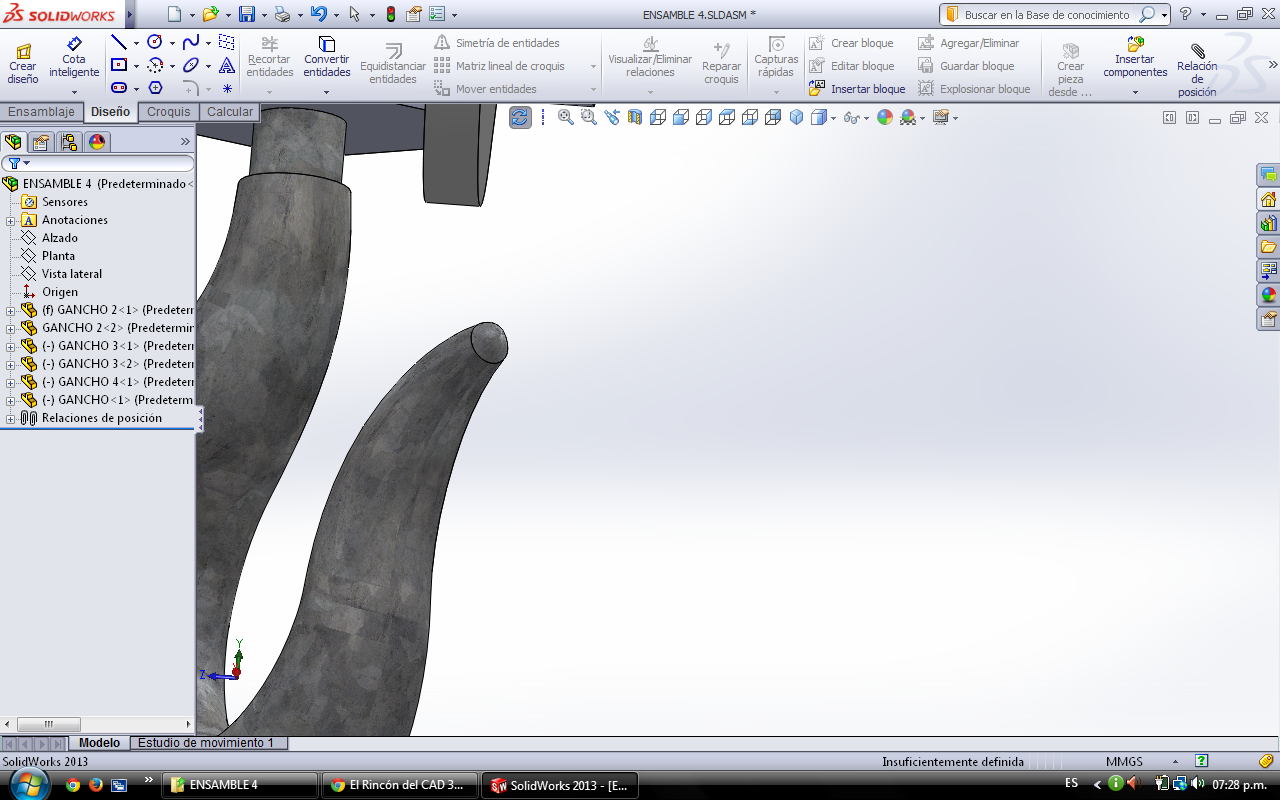Click the Print icon in top toolbar
The height and width of the screenshot is (800, 1280).
282,14
